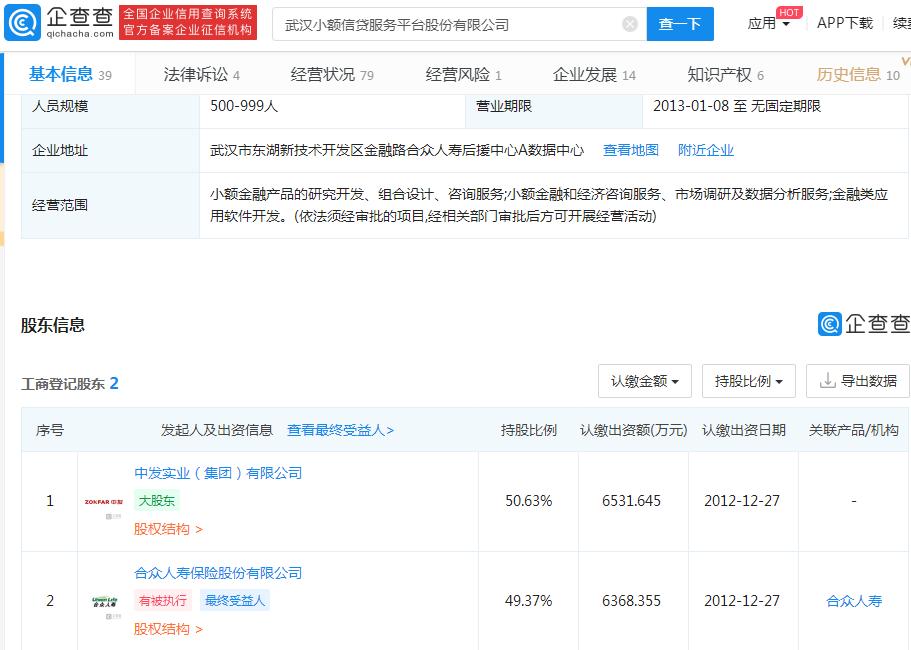Click the red 全国企业信用查询系统 badge
Screen dimensions: 911x650
(x=190, y=21)
